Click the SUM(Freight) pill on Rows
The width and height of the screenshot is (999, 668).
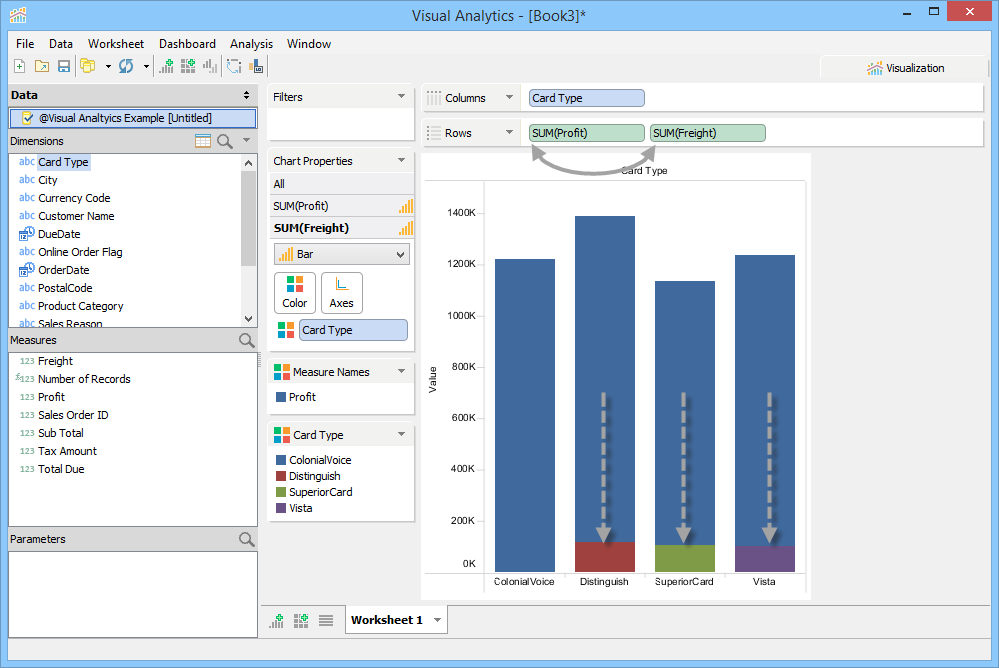click(x=708, y=133)
